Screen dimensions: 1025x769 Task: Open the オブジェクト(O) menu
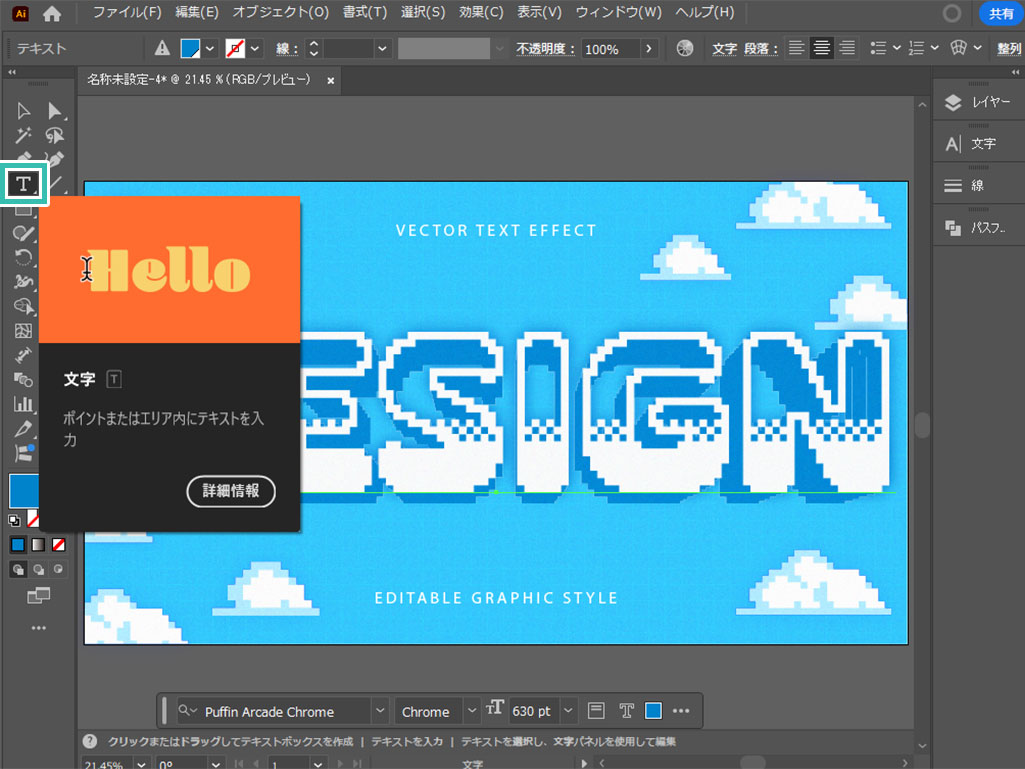point(280,13)
